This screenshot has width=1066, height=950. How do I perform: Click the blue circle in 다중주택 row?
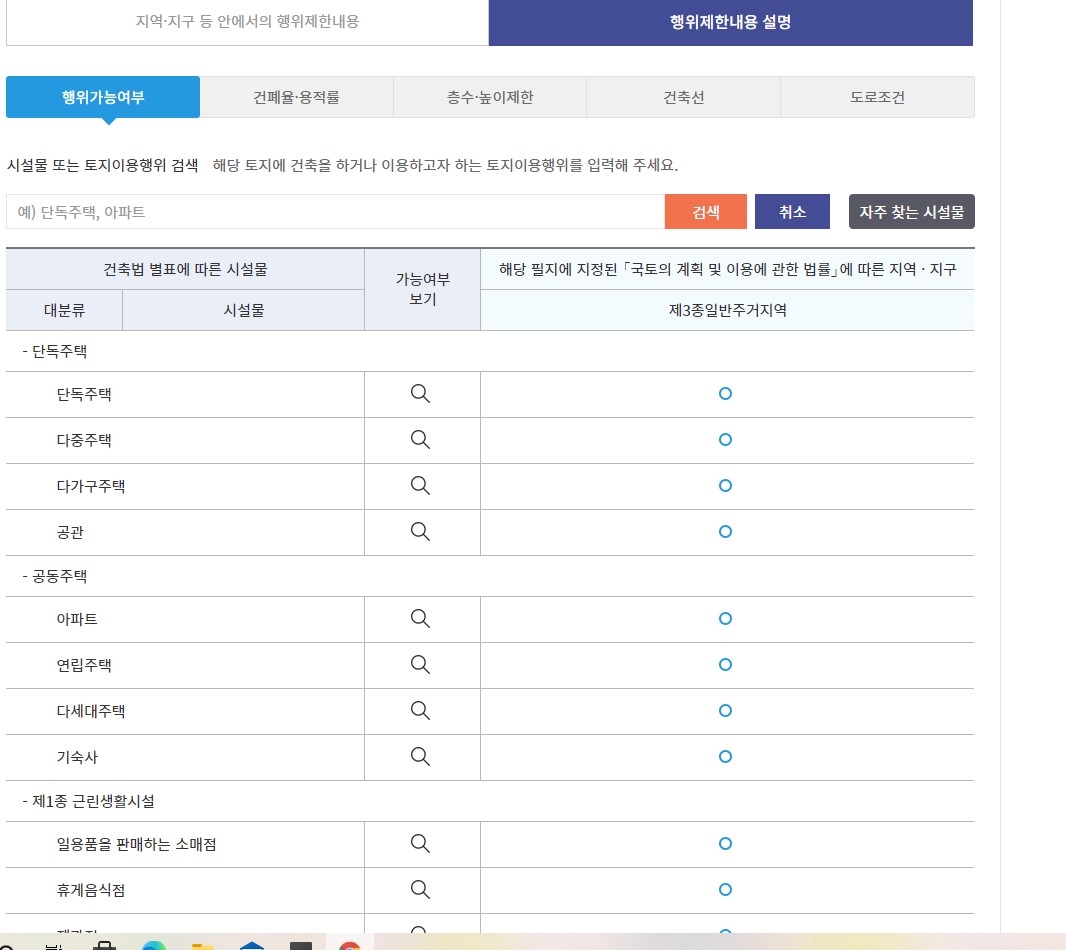[x=725, y=440]
